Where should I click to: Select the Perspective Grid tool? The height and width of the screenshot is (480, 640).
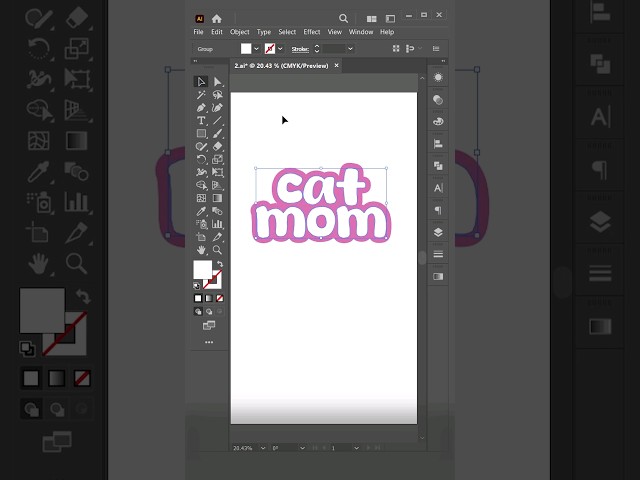(x=217, y=185)
